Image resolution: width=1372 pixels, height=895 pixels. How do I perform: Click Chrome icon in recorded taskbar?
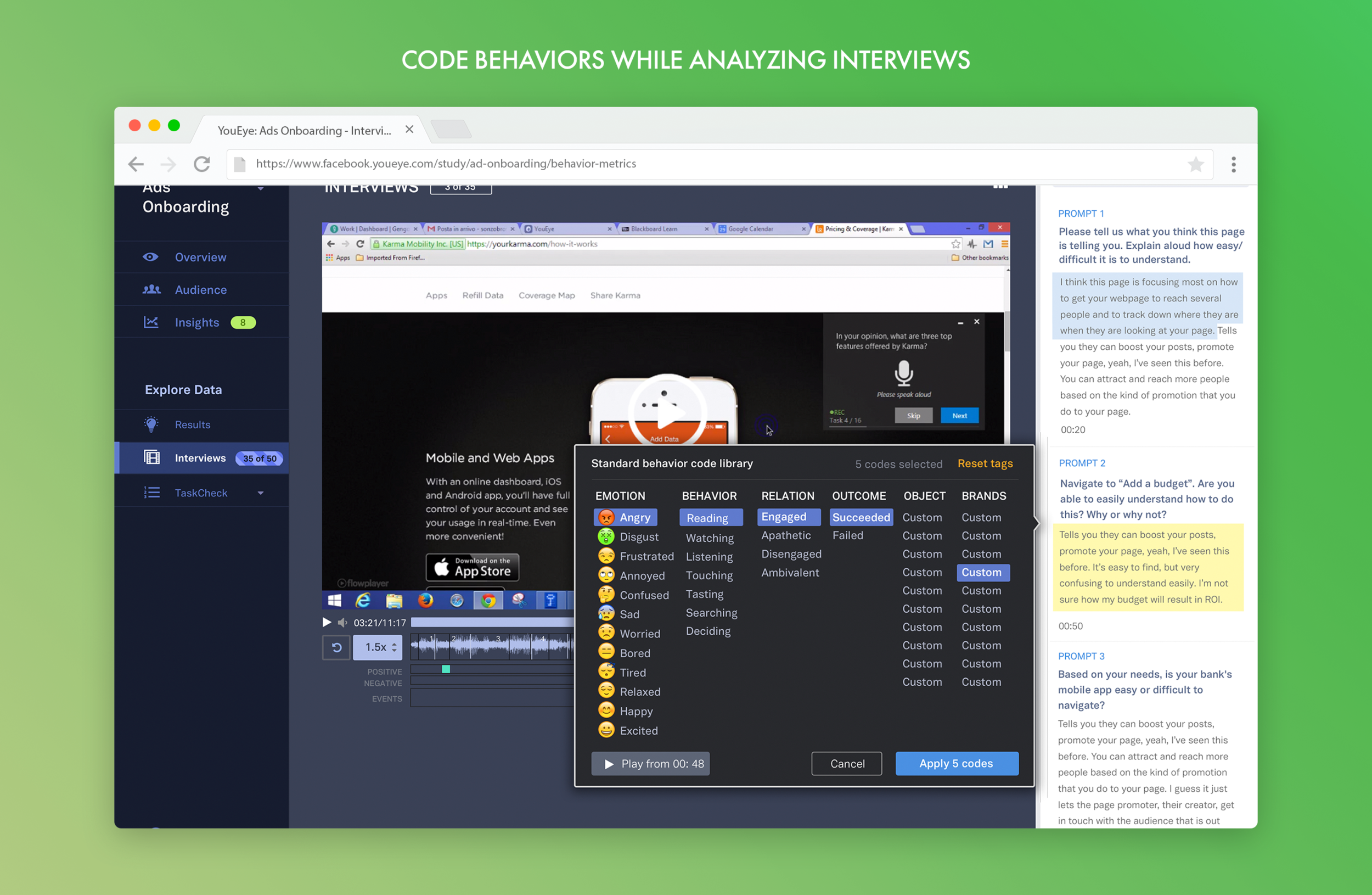(488, 601)
